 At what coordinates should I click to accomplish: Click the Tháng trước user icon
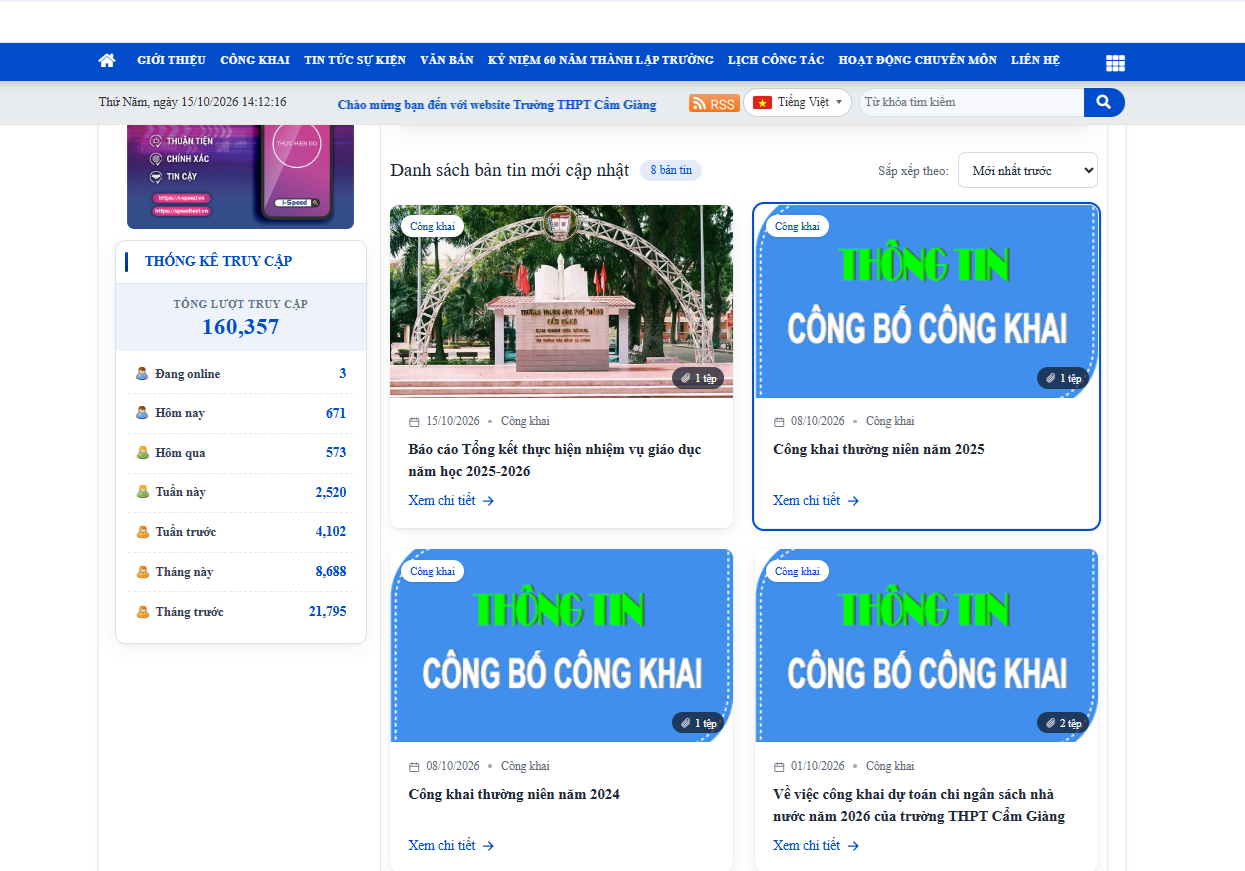[x=142, y=612]
